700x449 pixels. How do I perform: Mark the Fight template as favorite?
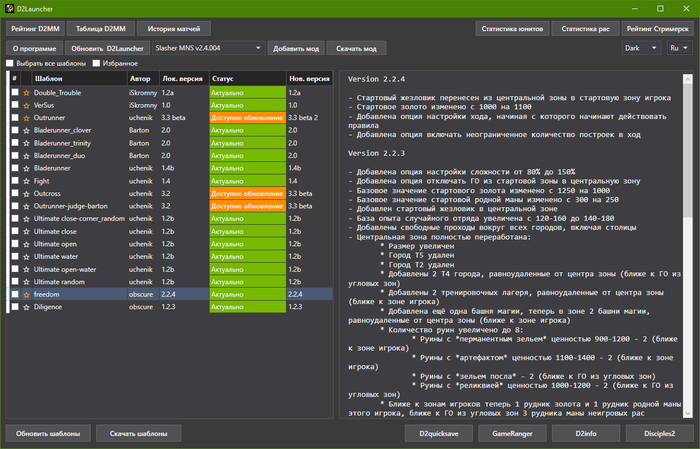click(x=27, y=180)
